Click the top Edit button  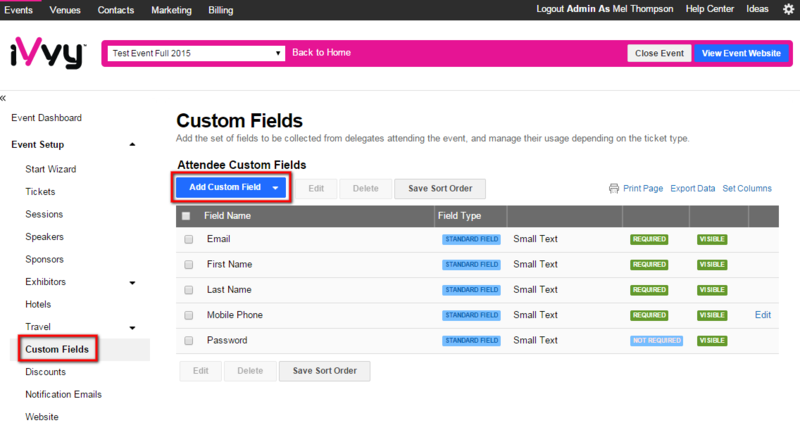pyautogui.click(x=316, y=188)
